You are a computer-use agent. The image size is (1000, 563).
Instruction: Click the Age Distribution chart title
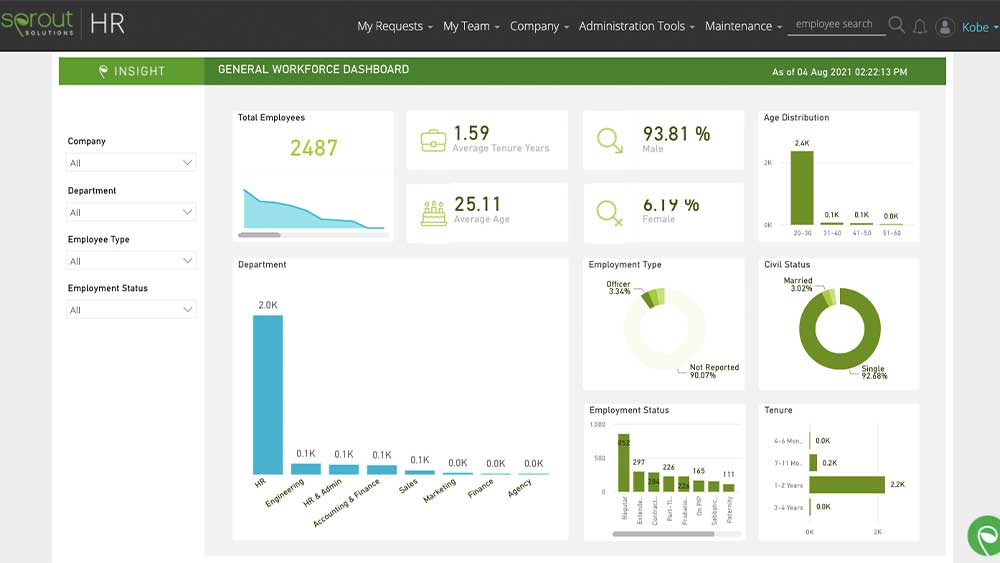[797, 117]
